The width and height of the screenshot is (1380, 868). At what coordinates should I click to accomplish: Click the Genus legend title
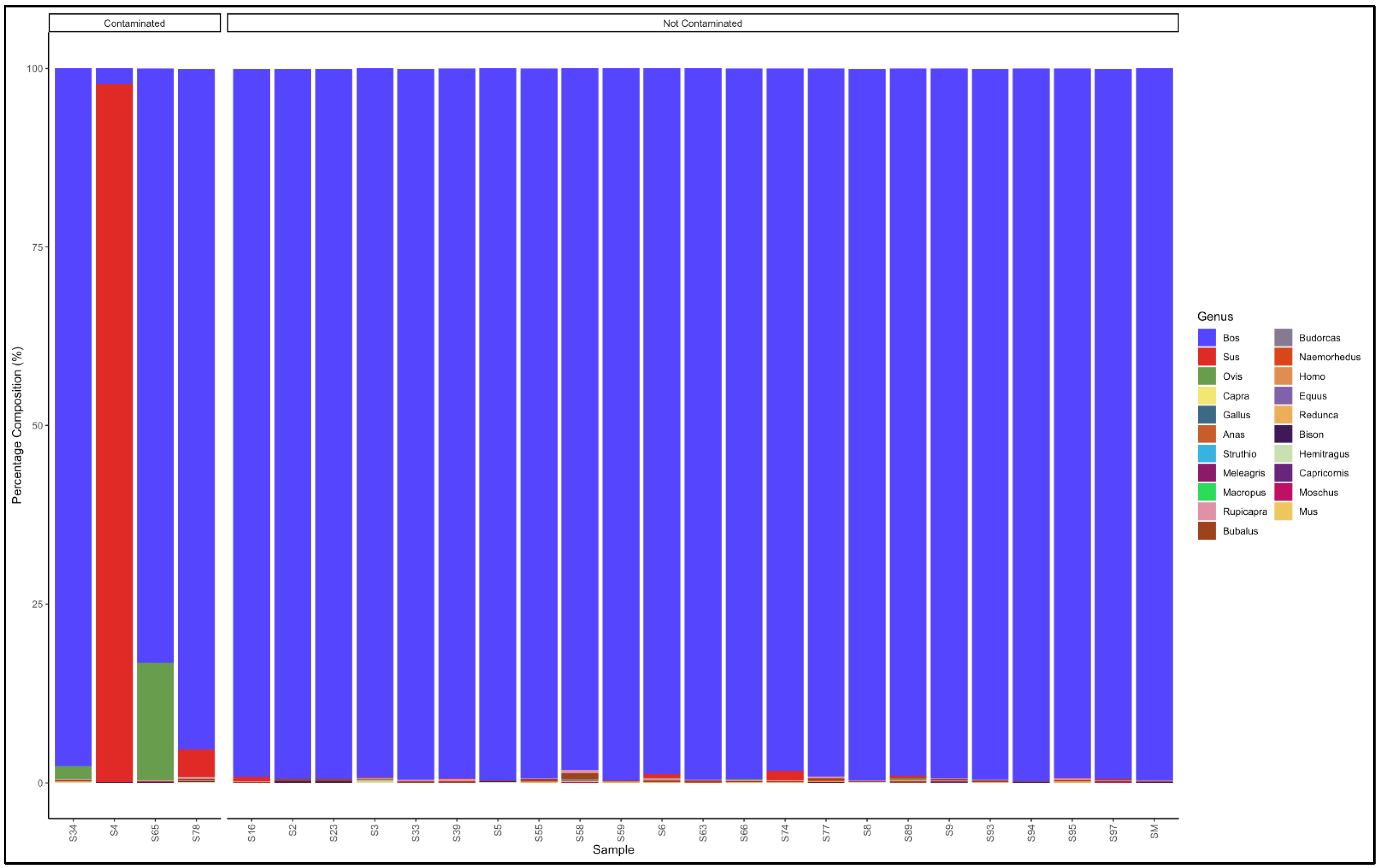tap(1215, 317)
